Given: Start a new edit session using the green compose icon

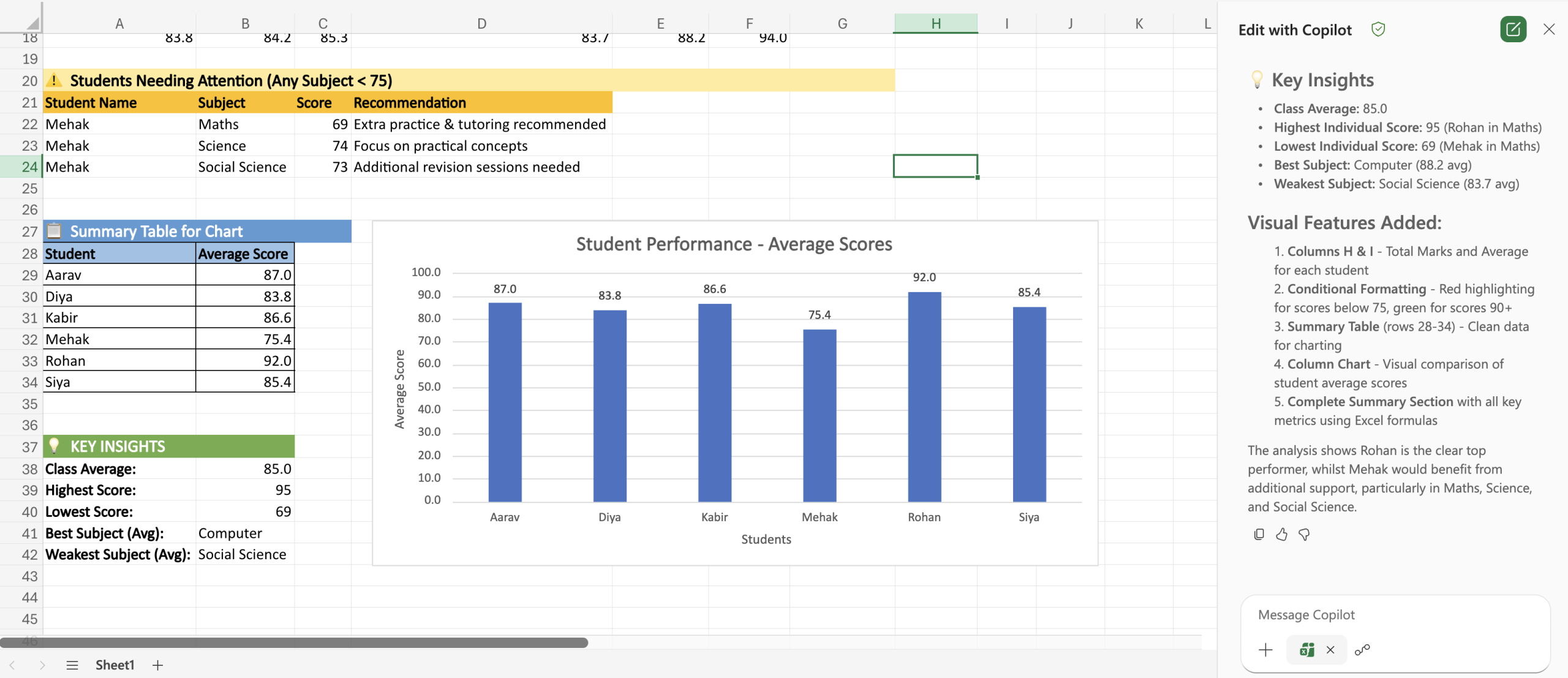Looking at the screenshot, I should [x=1513, y=29].
